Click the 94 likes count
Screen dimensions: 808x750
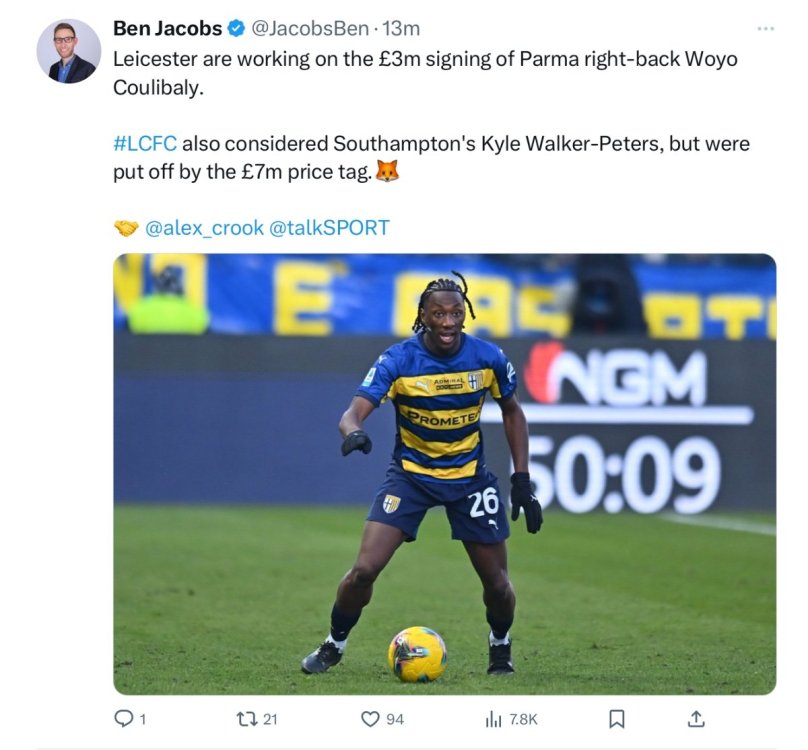[x=395, y=719]
